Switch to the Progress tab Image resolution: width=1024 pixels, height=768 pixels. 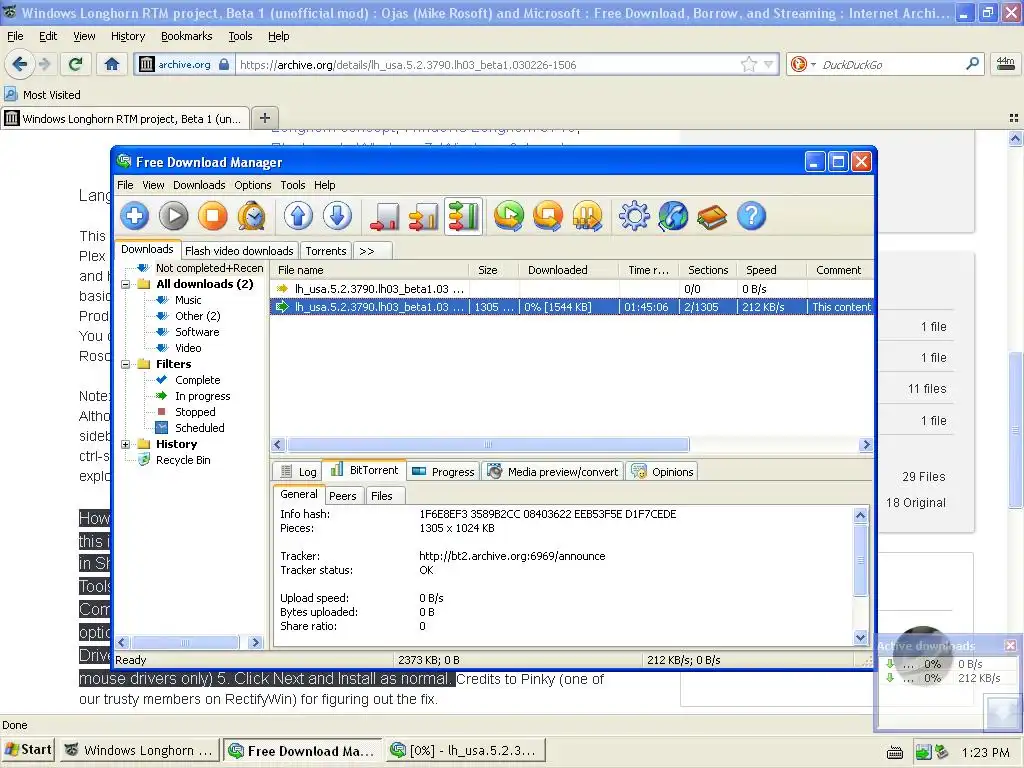tap(444, 472)
